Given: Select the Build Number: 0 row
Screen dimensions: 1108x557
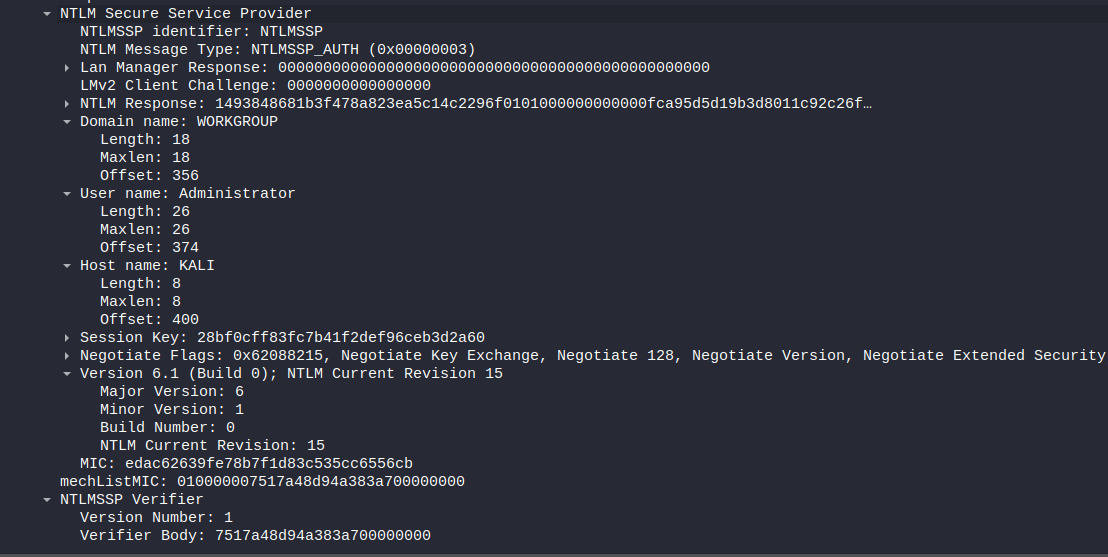Looking at the screenshot, I should (x=167, y=428).
